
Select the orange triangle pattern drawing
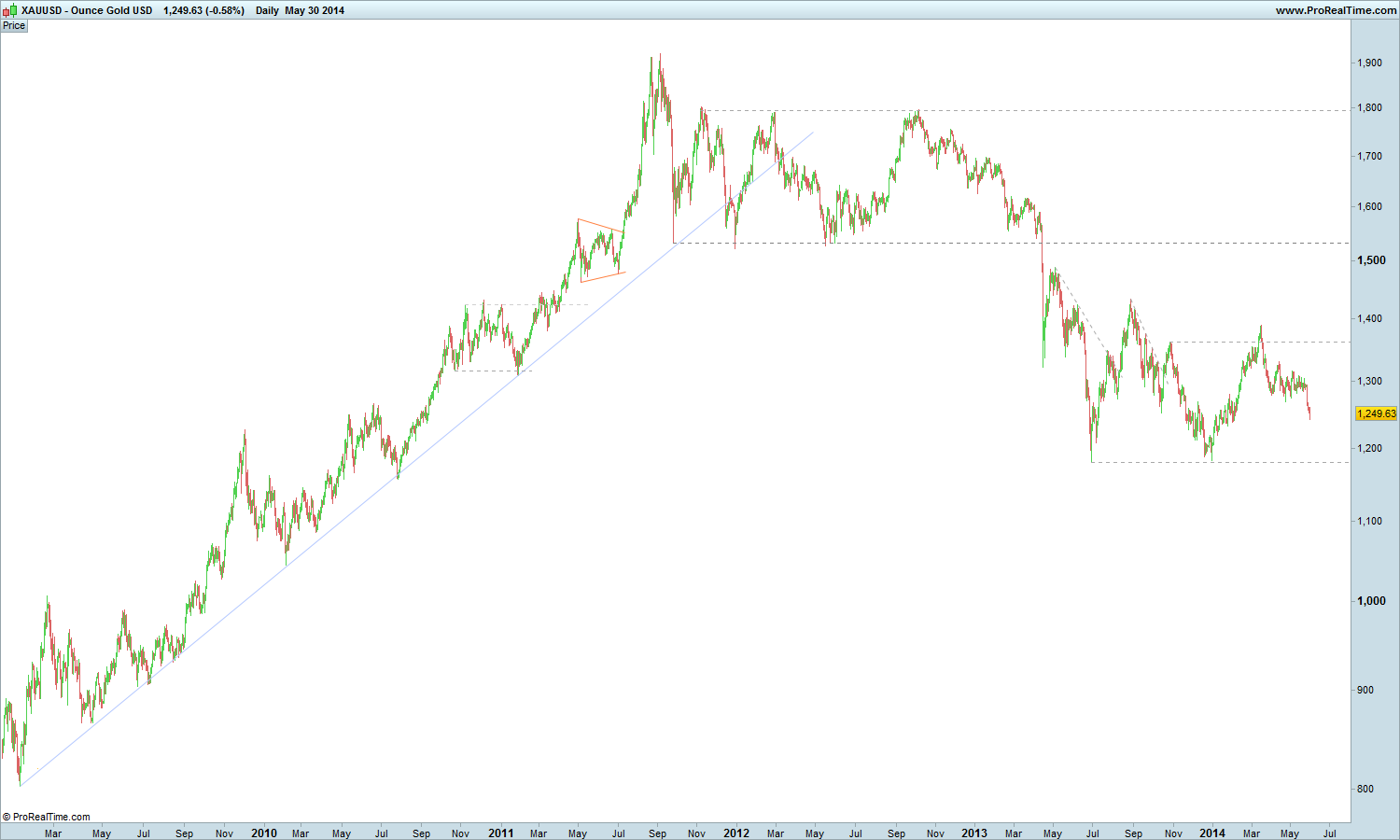coord(602,250)
